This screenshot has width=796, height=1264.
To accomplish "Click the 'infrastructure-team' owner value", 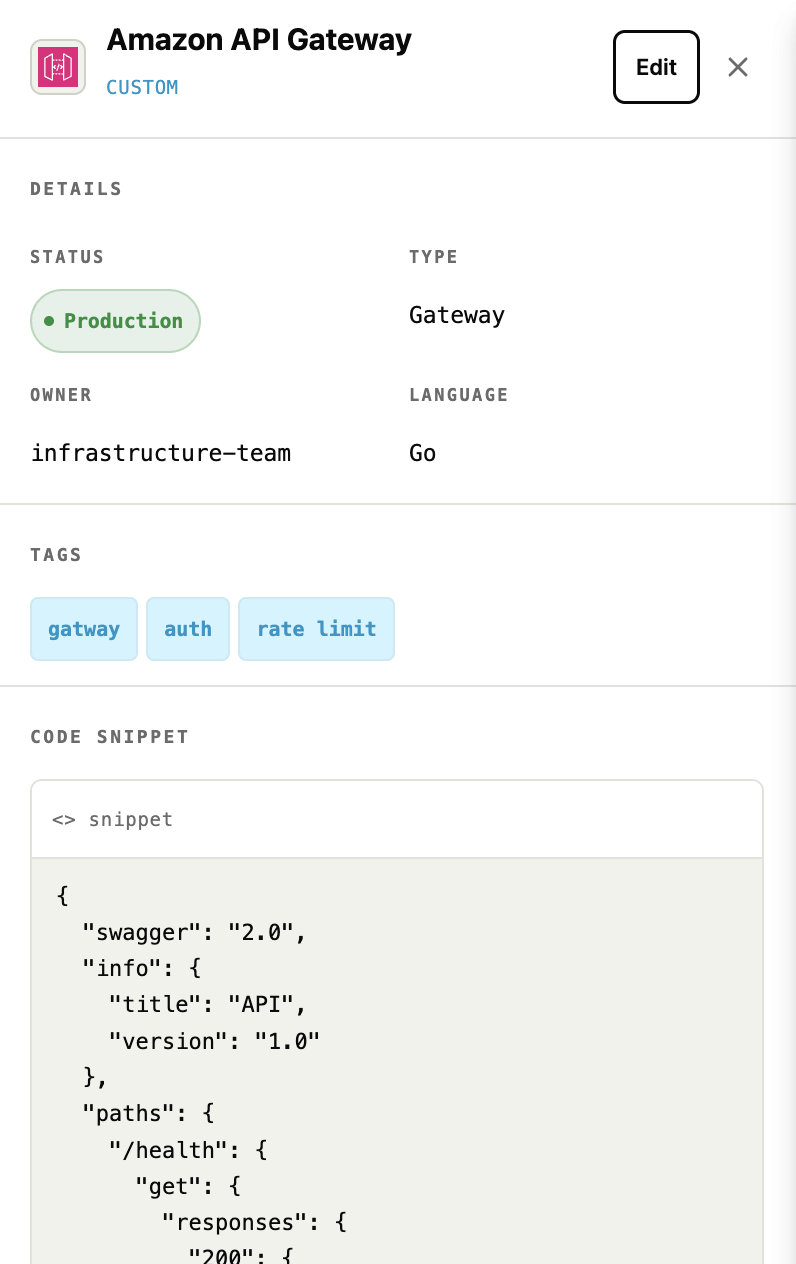I will [161, 453].
